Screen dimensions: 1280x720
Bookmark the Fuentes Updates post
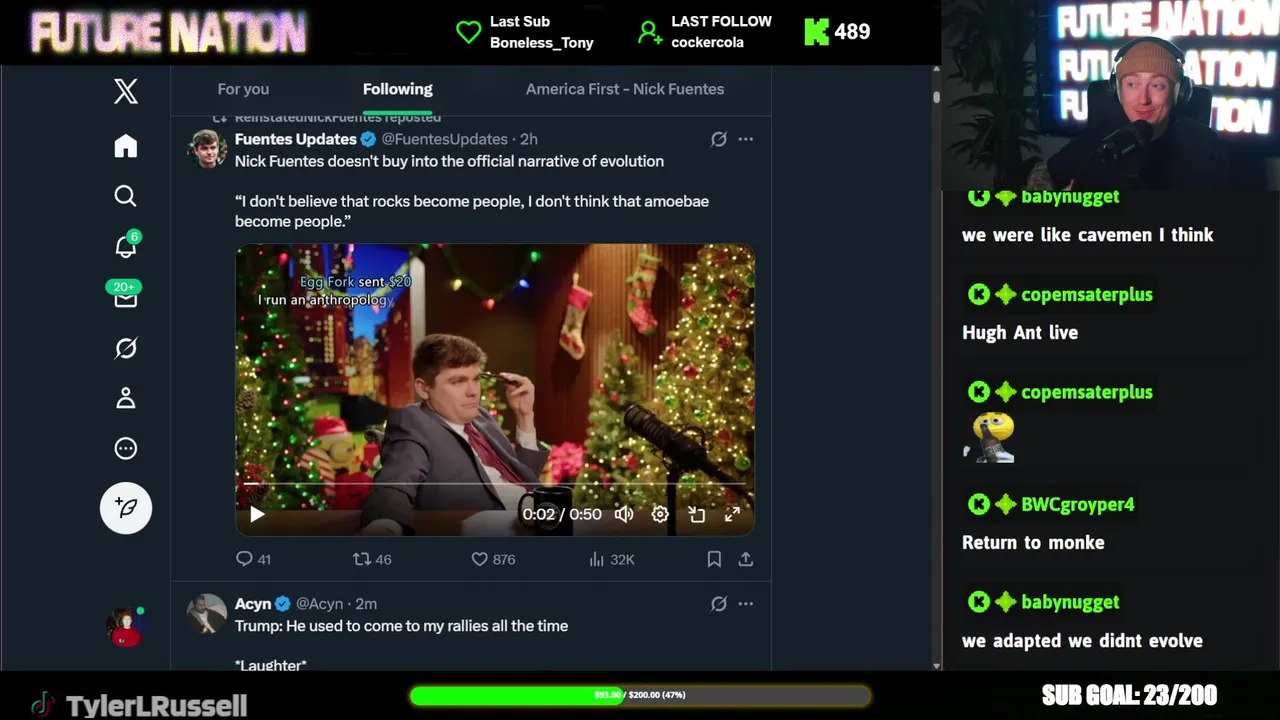click(x=714, y=559)
